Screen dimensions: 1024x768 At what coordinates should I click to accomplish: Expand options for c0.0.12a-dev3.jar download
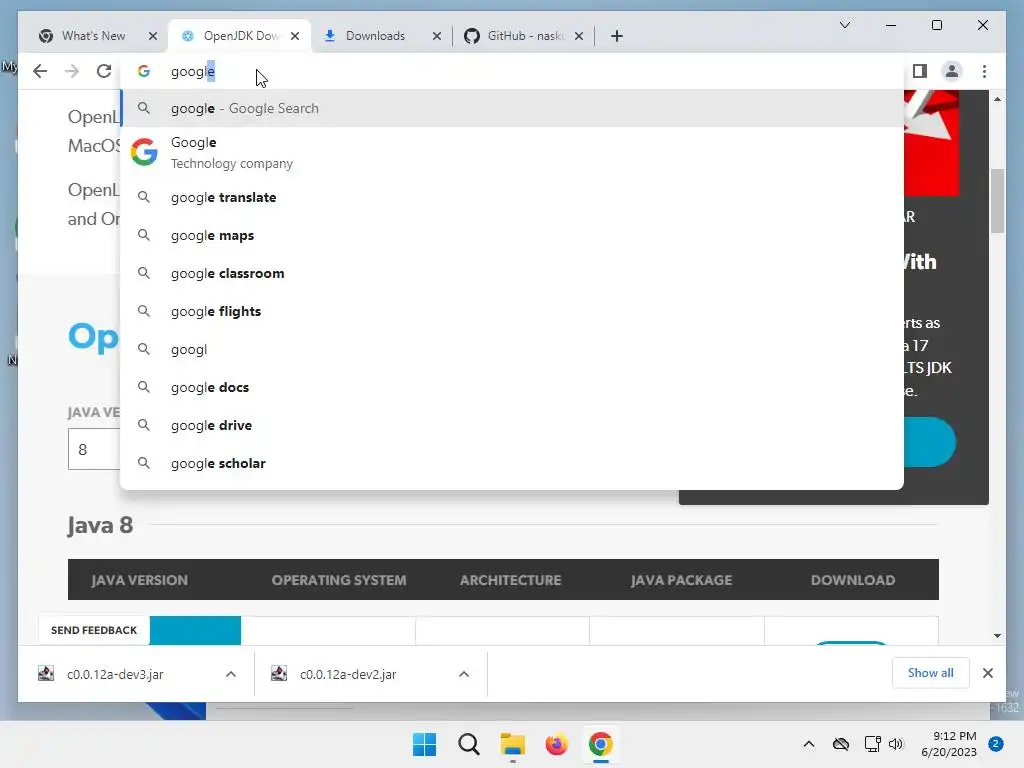coord(231,674)
